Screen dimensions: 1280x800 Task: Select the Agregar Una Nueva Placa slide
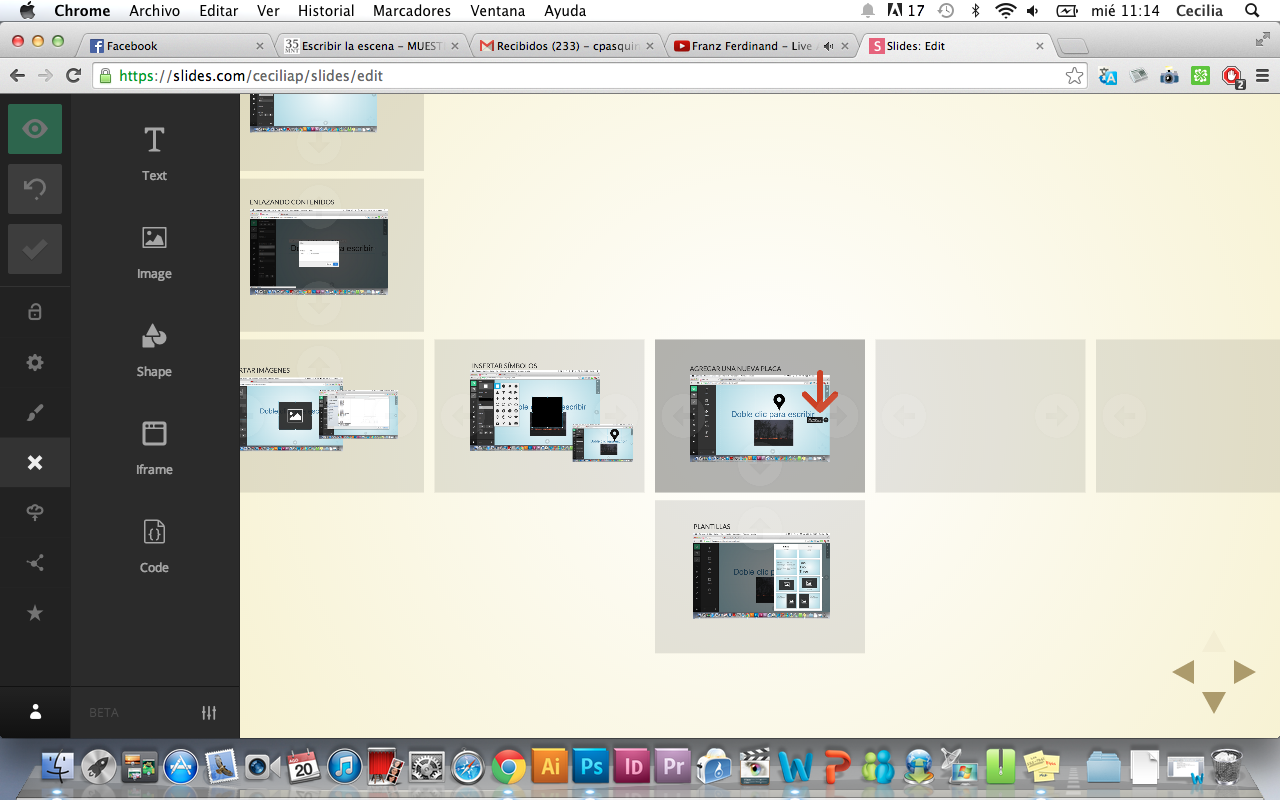[760, 416]
